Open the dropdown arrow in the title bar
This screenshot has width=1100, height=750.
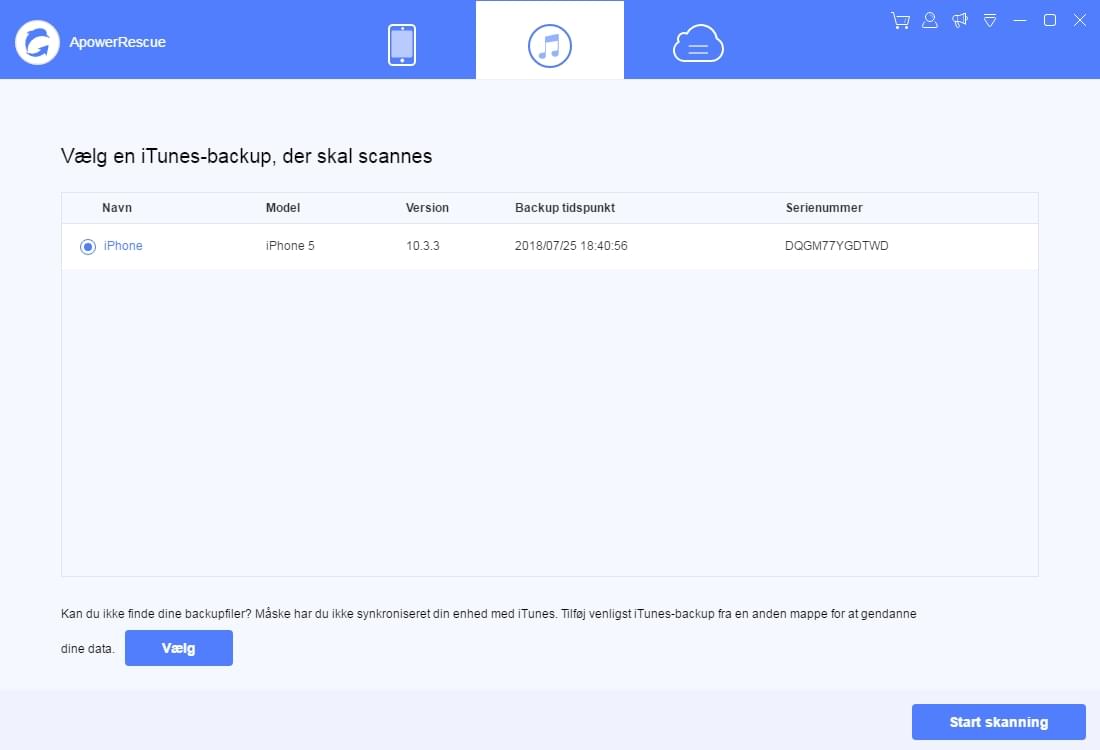click(x=989, y=19)
